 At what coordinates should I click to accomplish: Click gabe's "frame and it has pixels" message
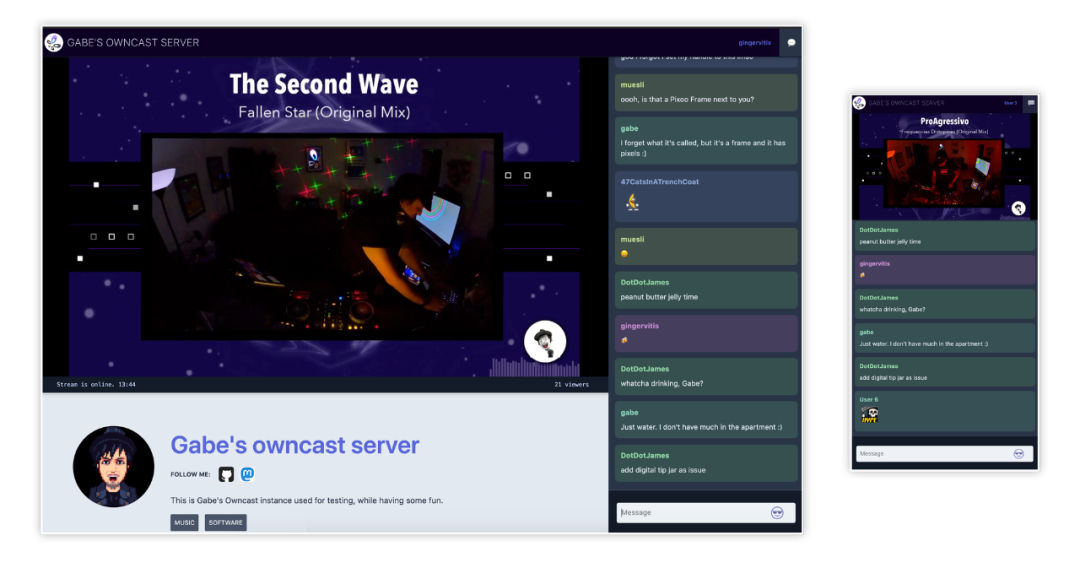pyautogui.click(x=706, y=141)
